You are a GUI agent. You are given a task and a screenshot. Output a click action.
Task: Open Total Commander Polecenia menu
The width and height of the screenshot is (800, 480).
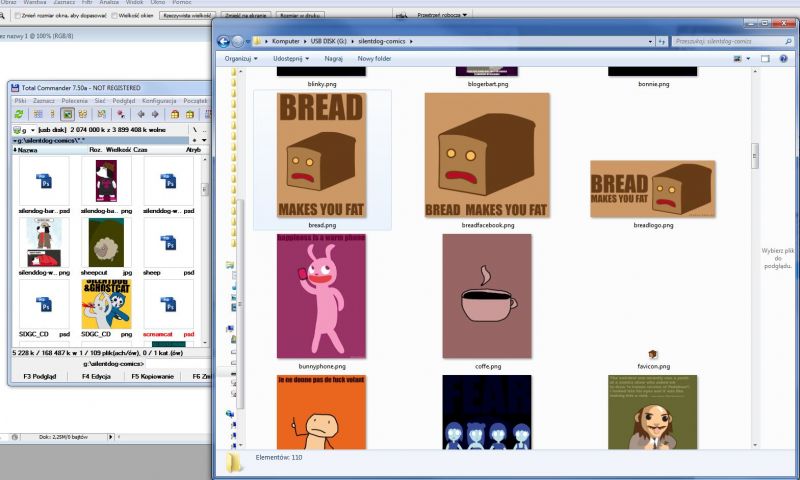pos(74,101)
